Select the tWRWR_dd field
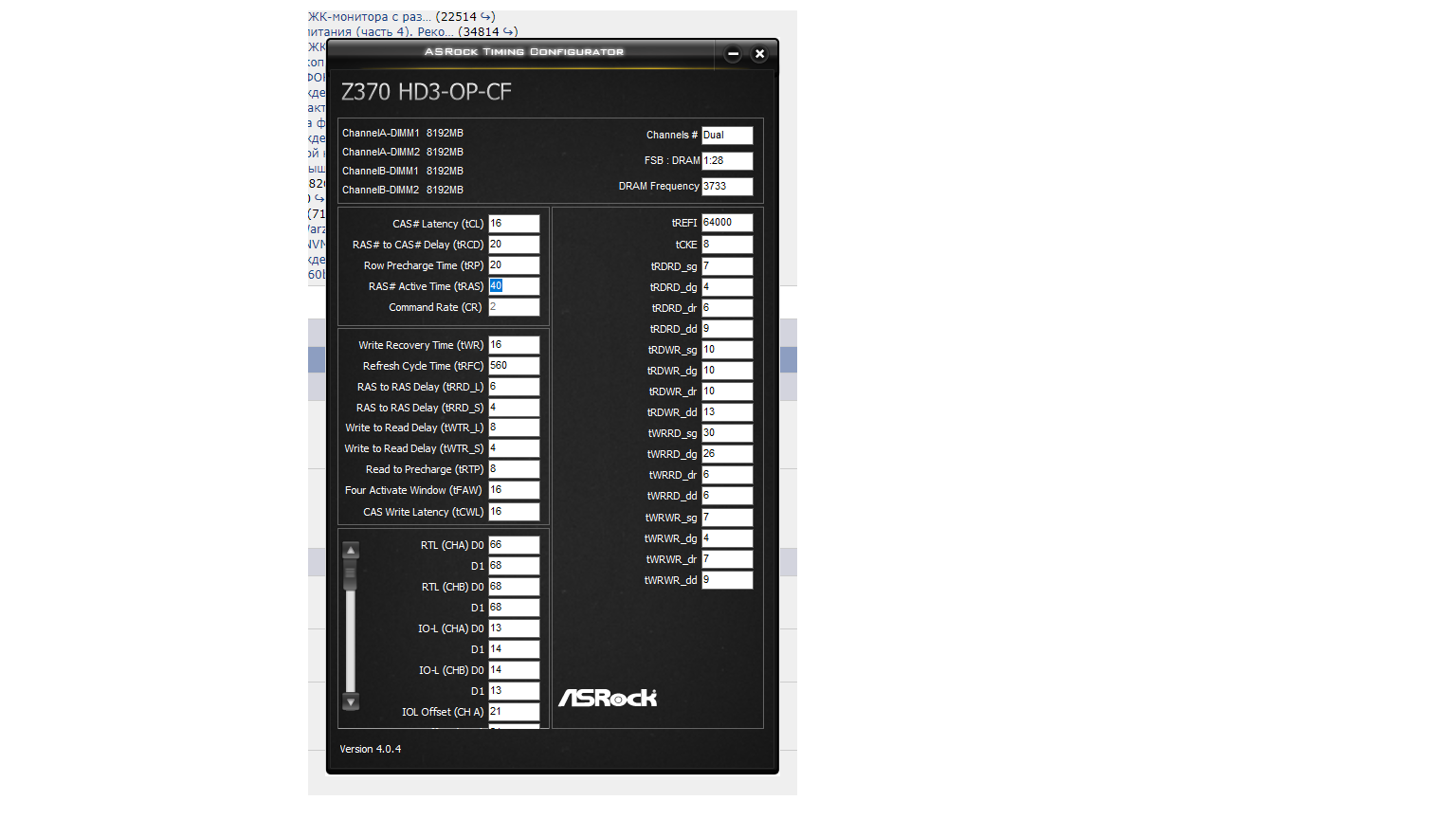The image size is (1456, 819). click(727, 580)
